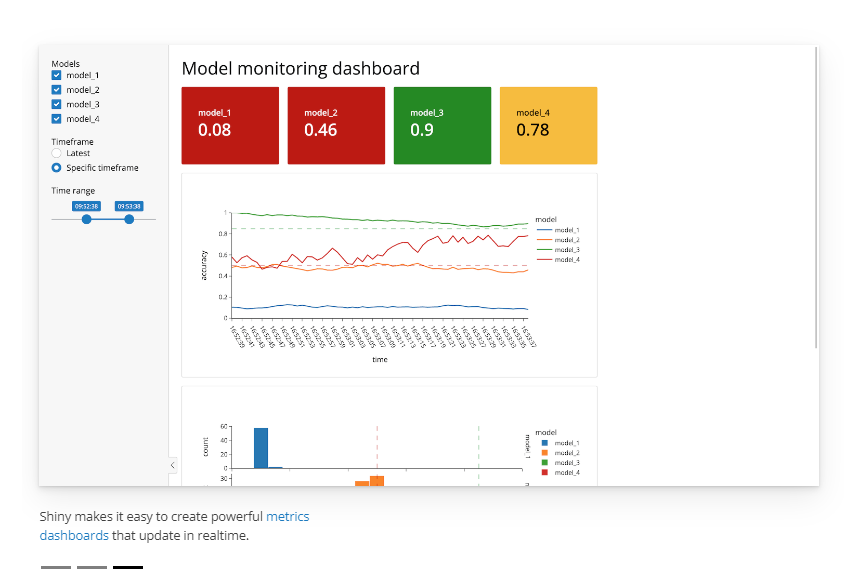Select the Latest timeframe radio button
844x587 pixels.
tap(57, 153)
